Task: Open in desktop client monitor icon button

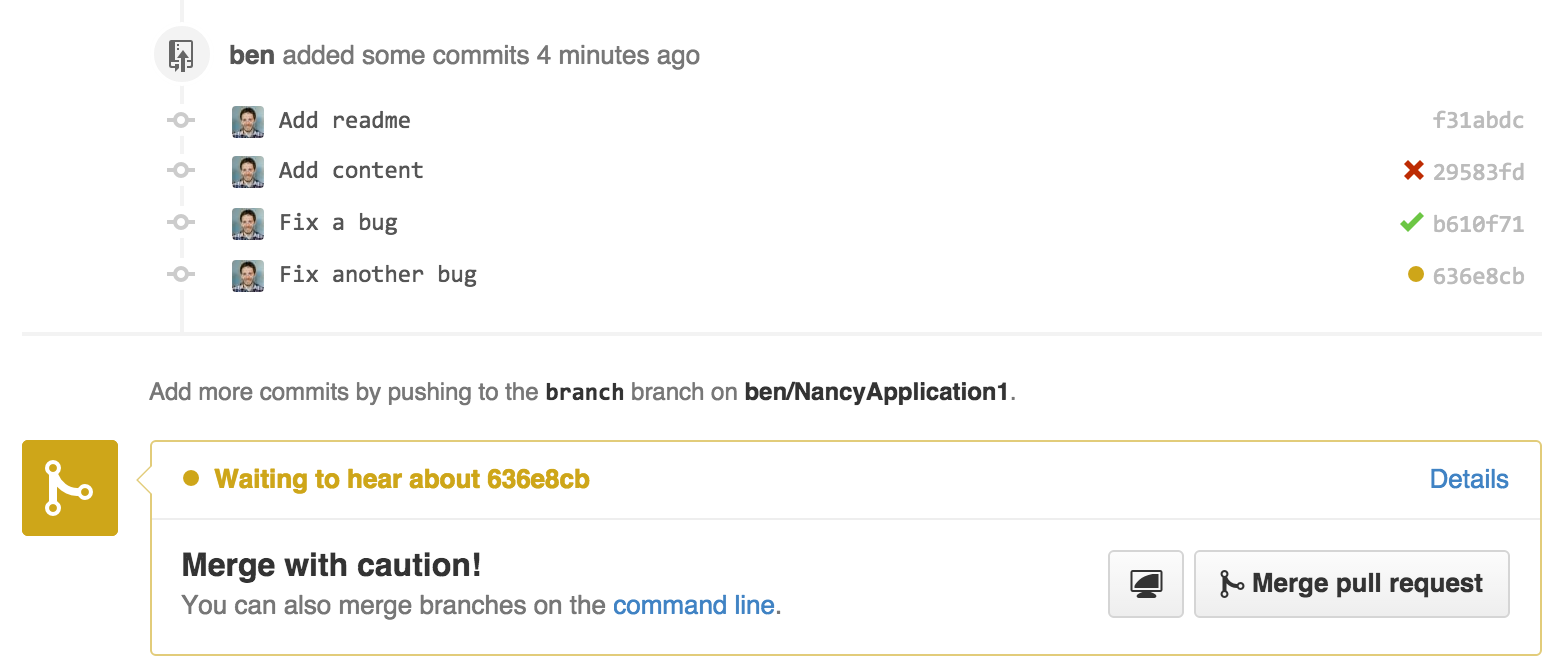Action: (1146, 583)
